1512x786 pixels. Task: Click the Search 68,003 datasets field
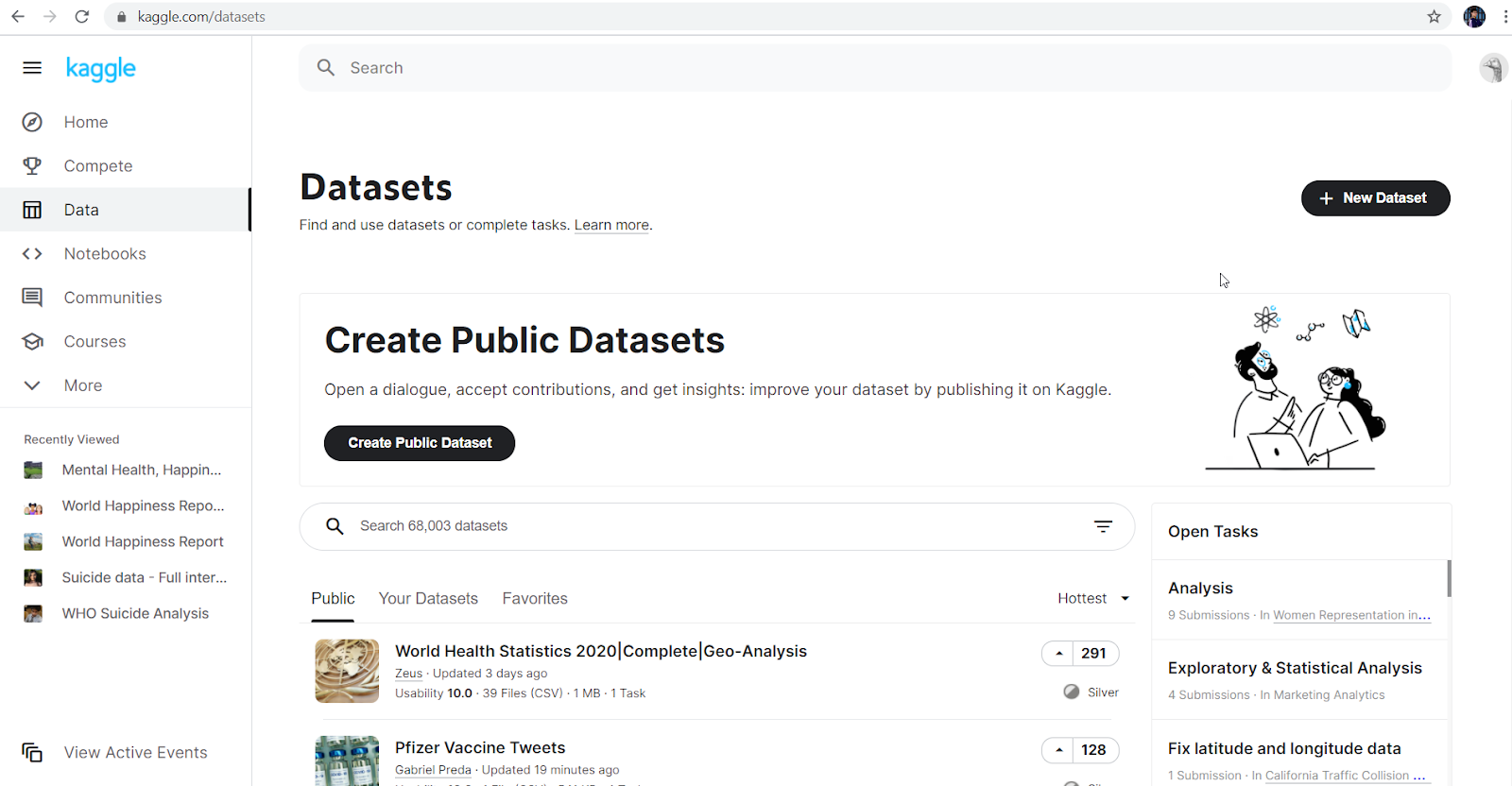click(699, 526)
